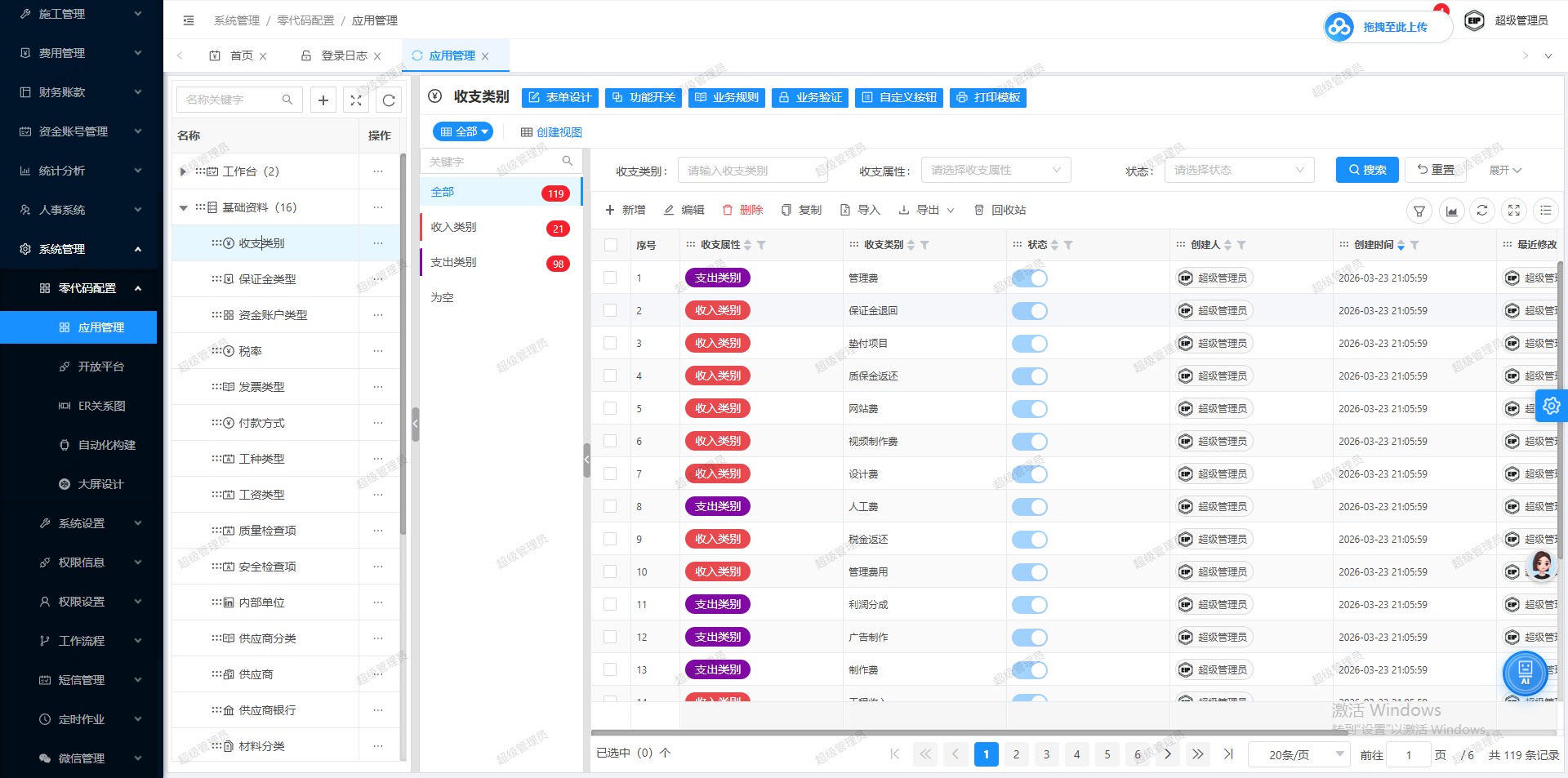1568x778 pixels.
Task: Collapse the left tree panel handle
Action: pyautogui.click(x=415, y=424)
